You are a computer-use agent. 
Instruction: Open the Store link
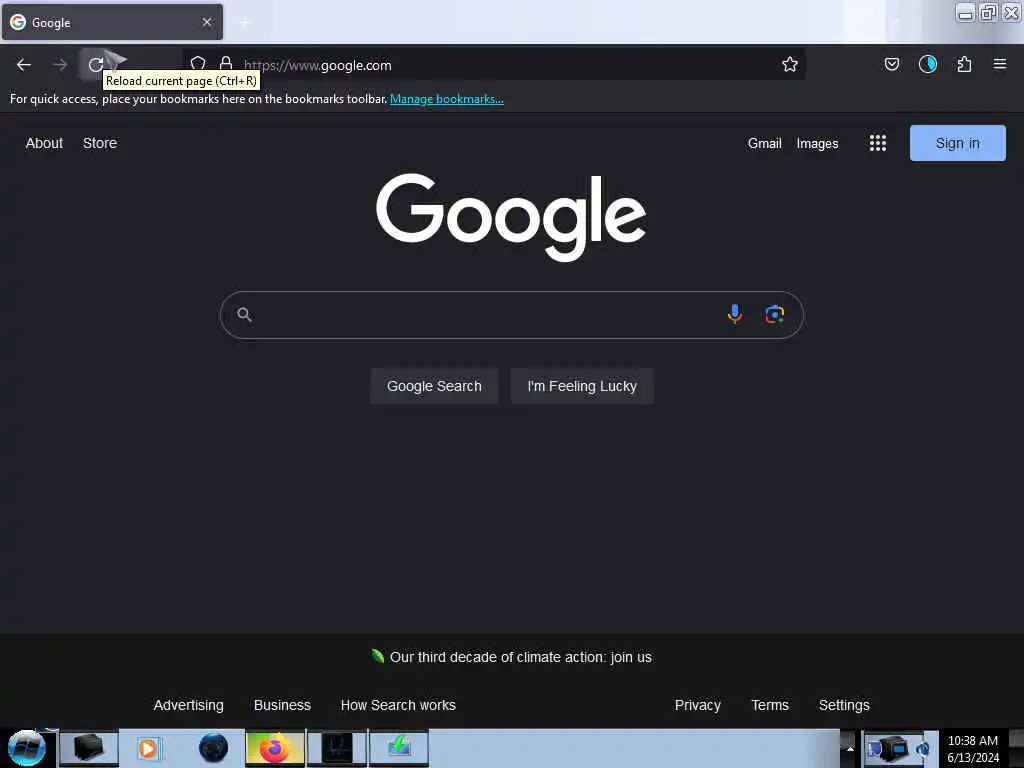click(x=100, y=143)
